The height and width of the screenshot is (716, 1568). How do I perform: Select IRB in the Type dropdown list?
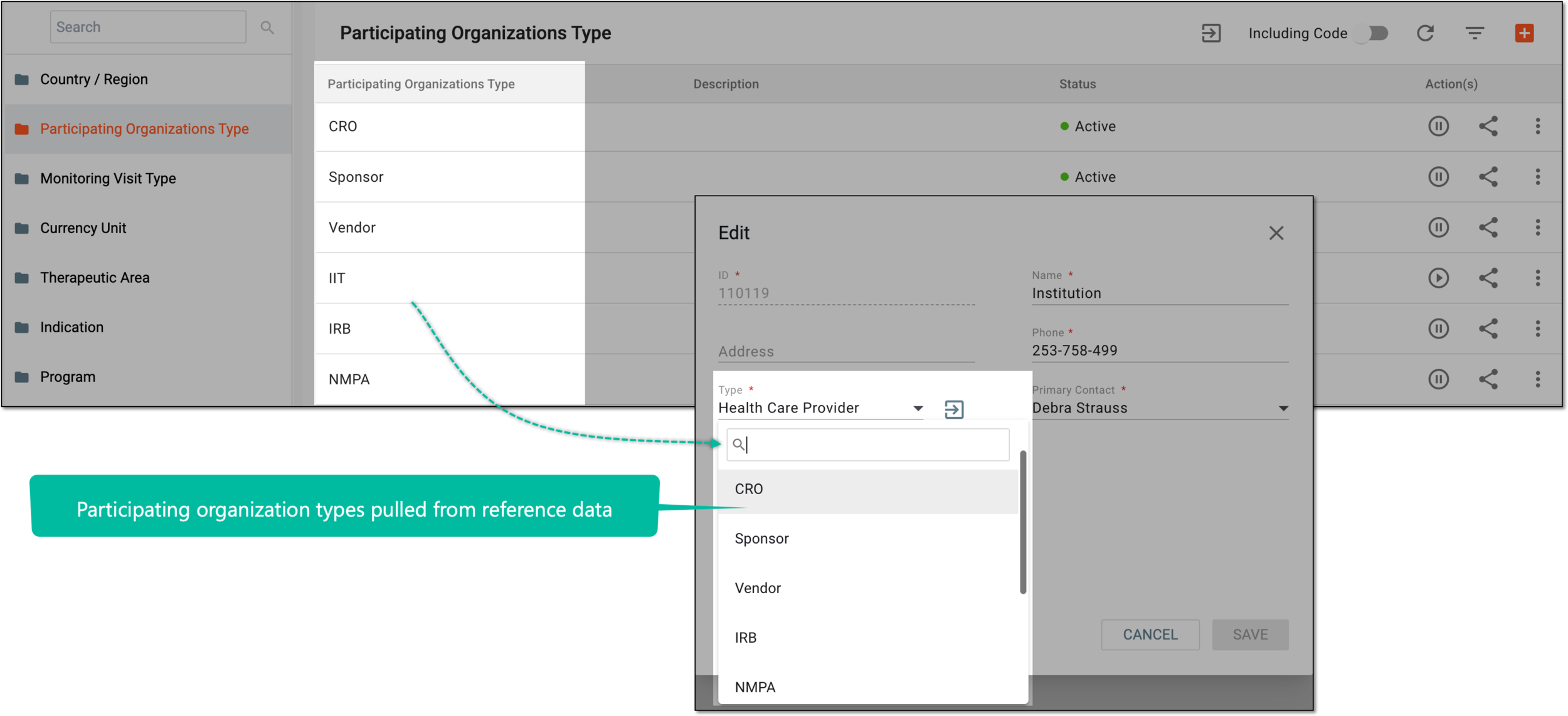pyautogui.click(x=868, y=638)
